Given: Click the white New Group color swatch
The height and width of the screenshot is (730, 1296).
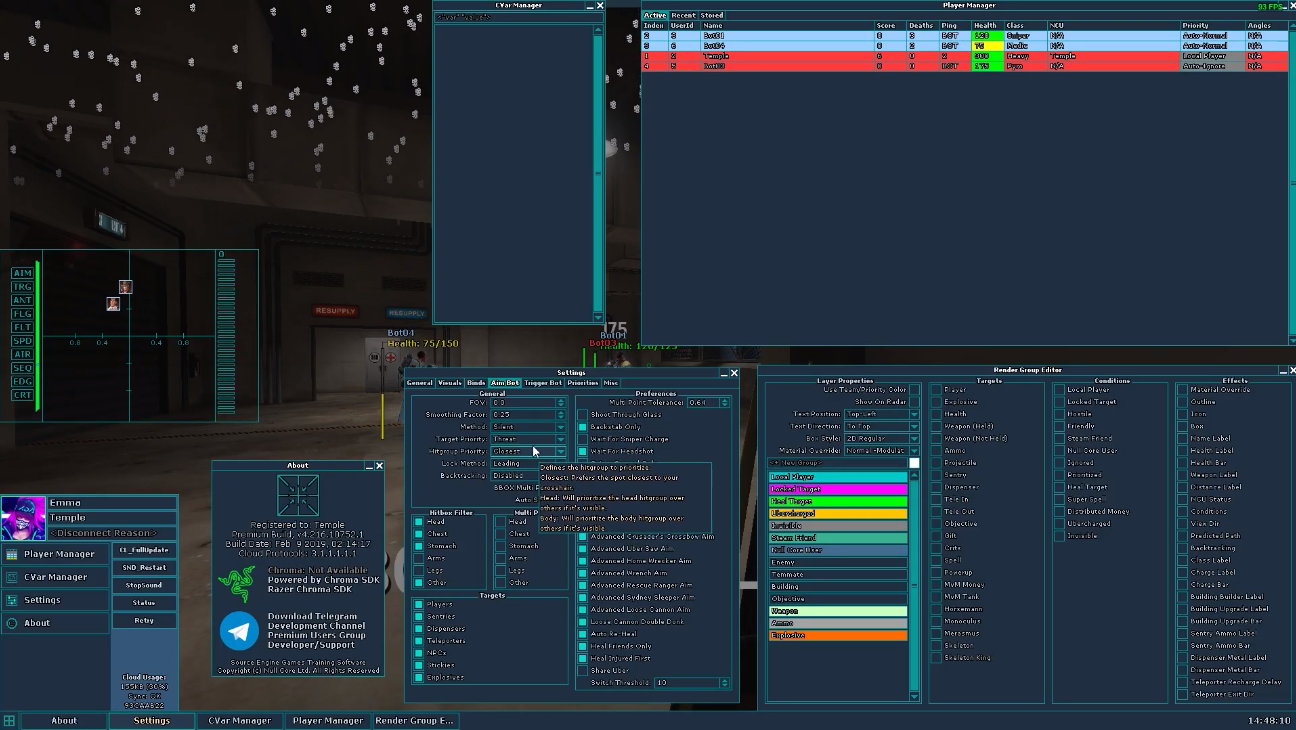Looking at the screenshot, I should tap(914, 463).
